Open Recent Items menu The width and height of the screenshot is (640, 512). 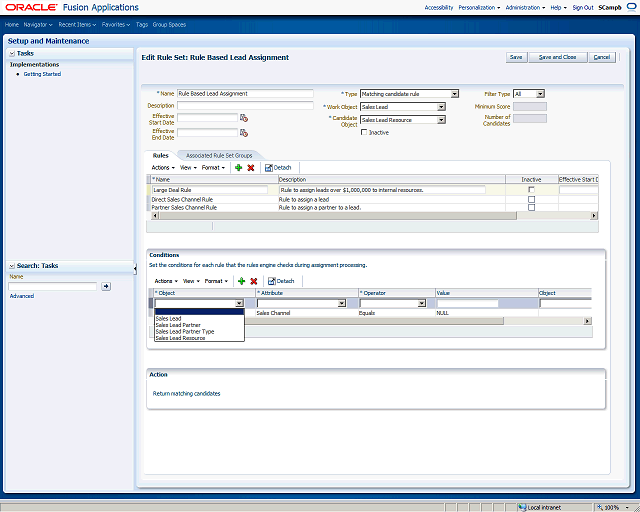[x=77, y=24]
